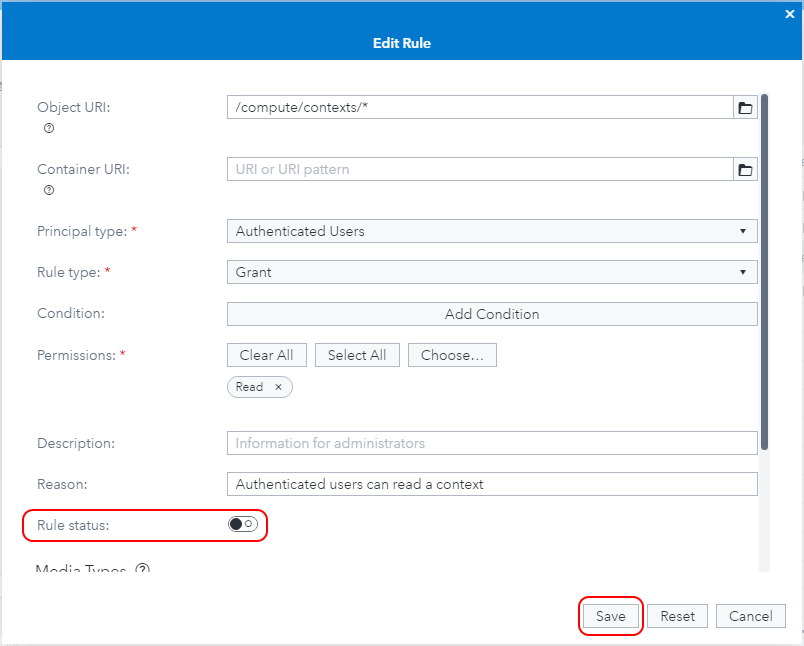The image size is (804, 646).
Task: Add a condition to the rule
Action: click(x=492, y=313)
